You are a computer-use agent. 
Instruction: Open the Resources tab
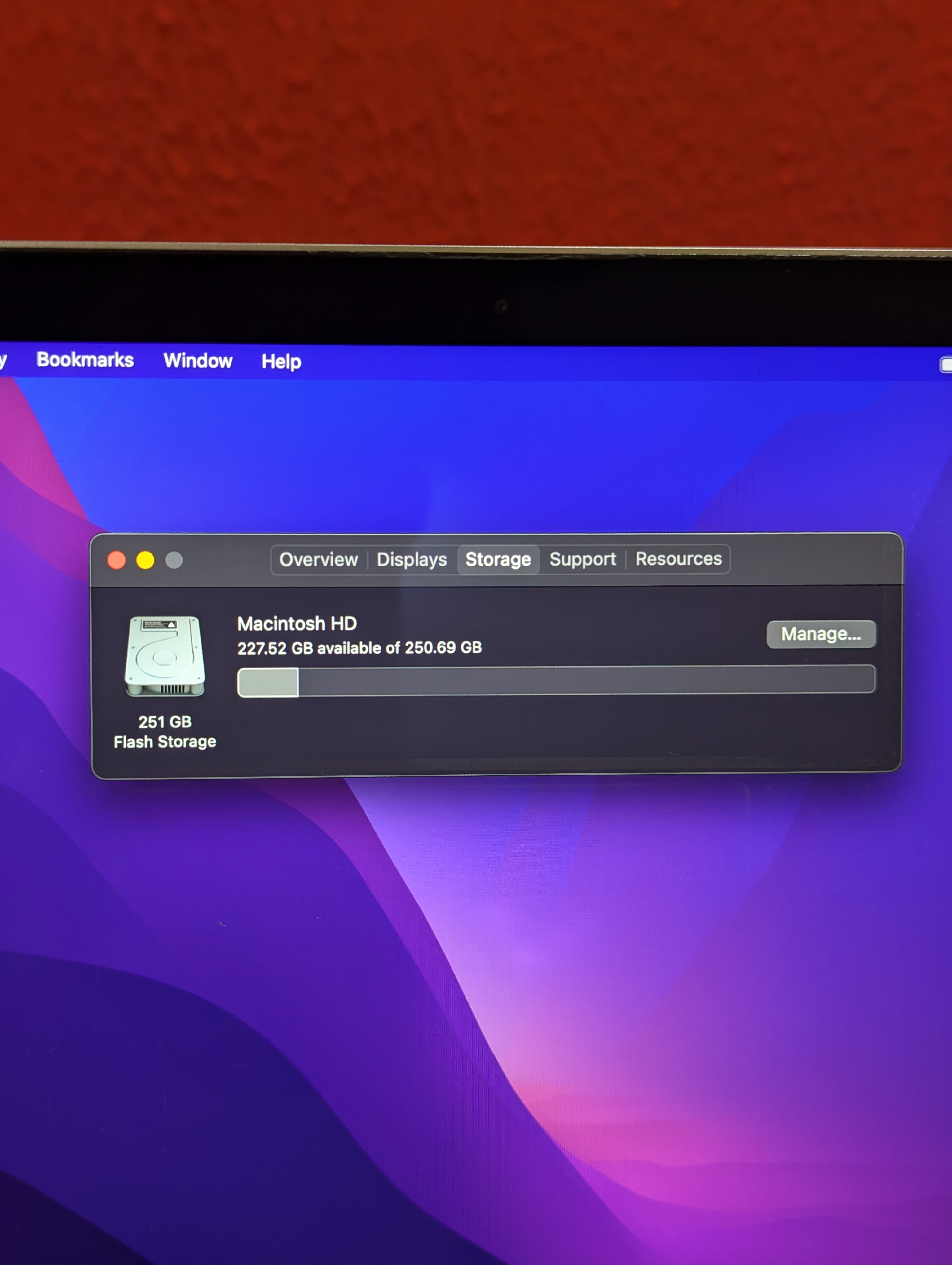tap(678, 559)
